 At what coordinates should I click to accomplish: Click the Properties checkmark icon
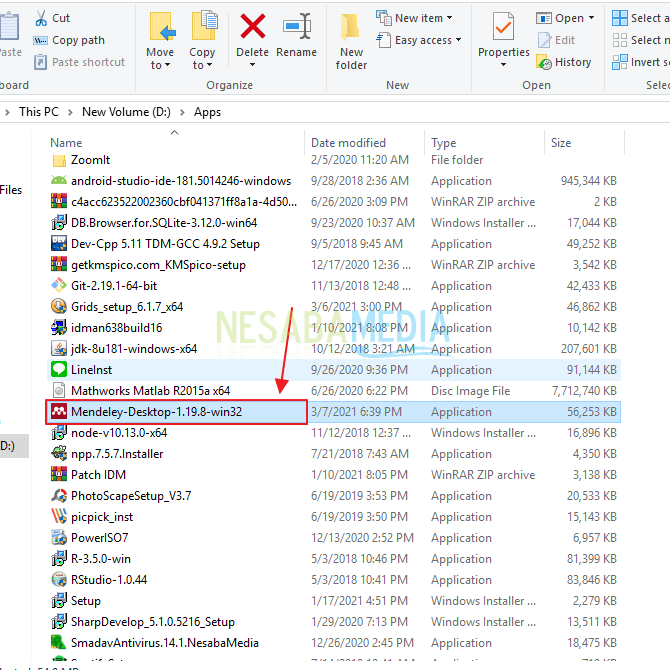503,26
